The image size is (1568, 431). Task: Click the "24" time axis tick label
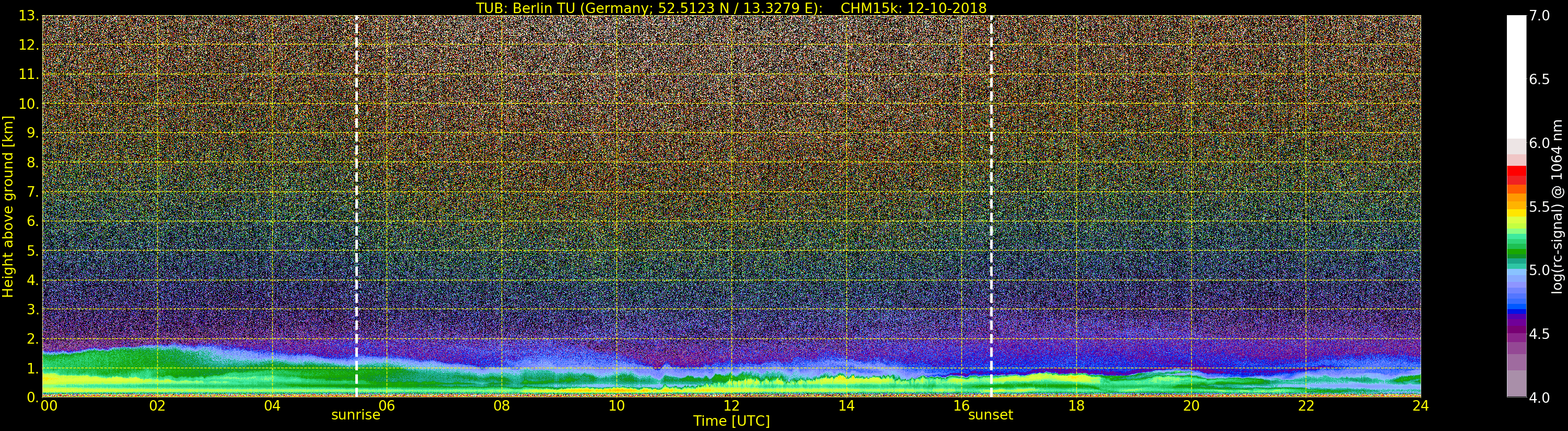click(x=1421, y=405)
